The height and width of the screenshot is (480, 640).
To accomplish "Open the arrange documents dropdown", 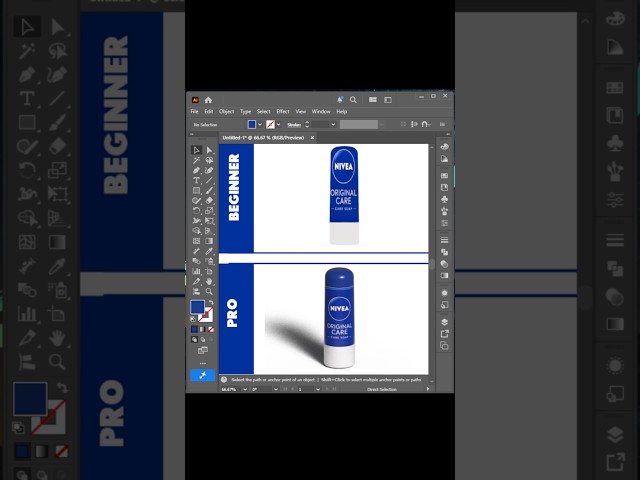I will (373, 100).
